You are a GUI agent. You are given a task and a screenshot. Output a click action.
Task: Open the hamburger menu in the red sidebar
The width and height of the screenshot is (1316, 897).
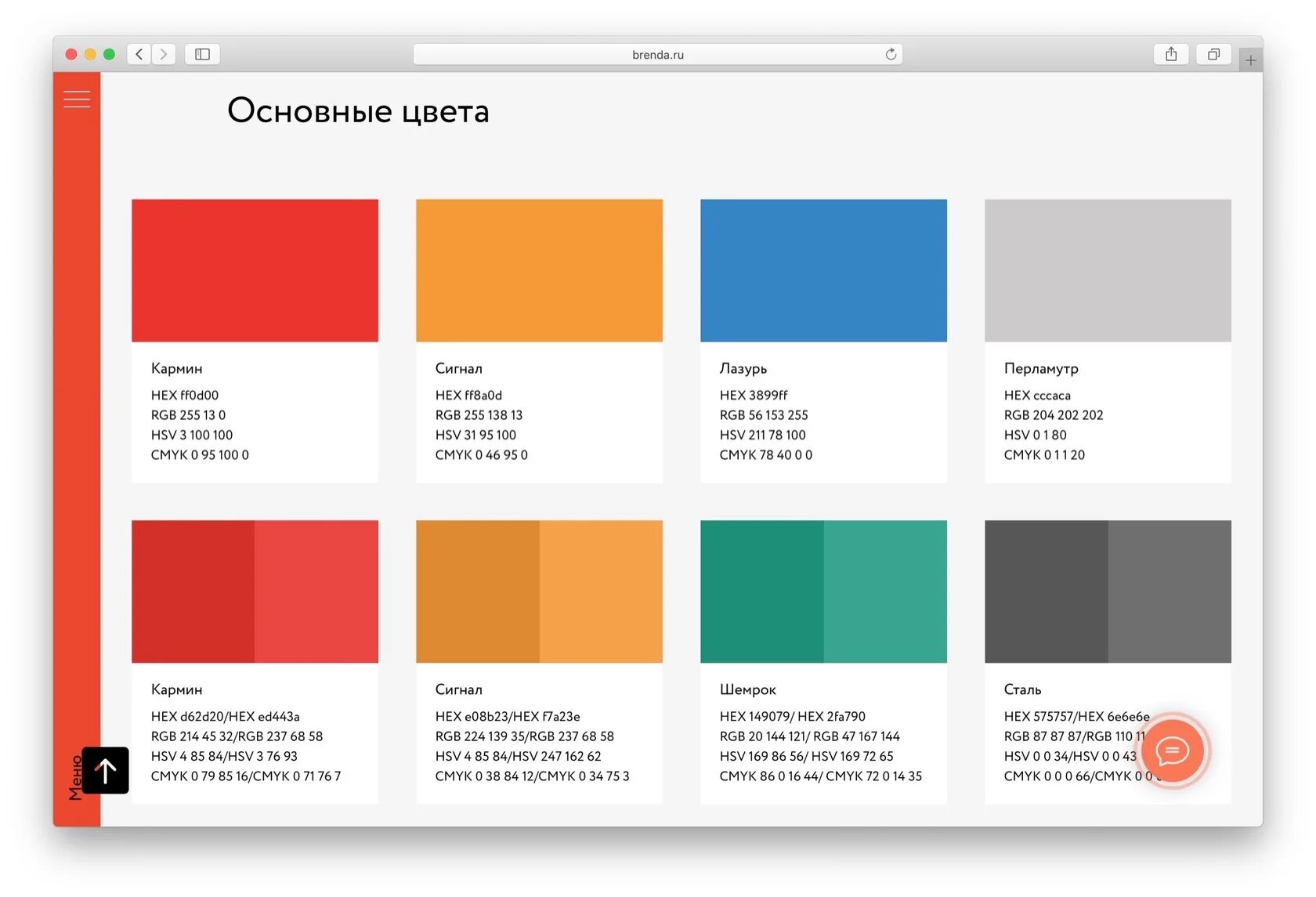click(x=77, y=99)
